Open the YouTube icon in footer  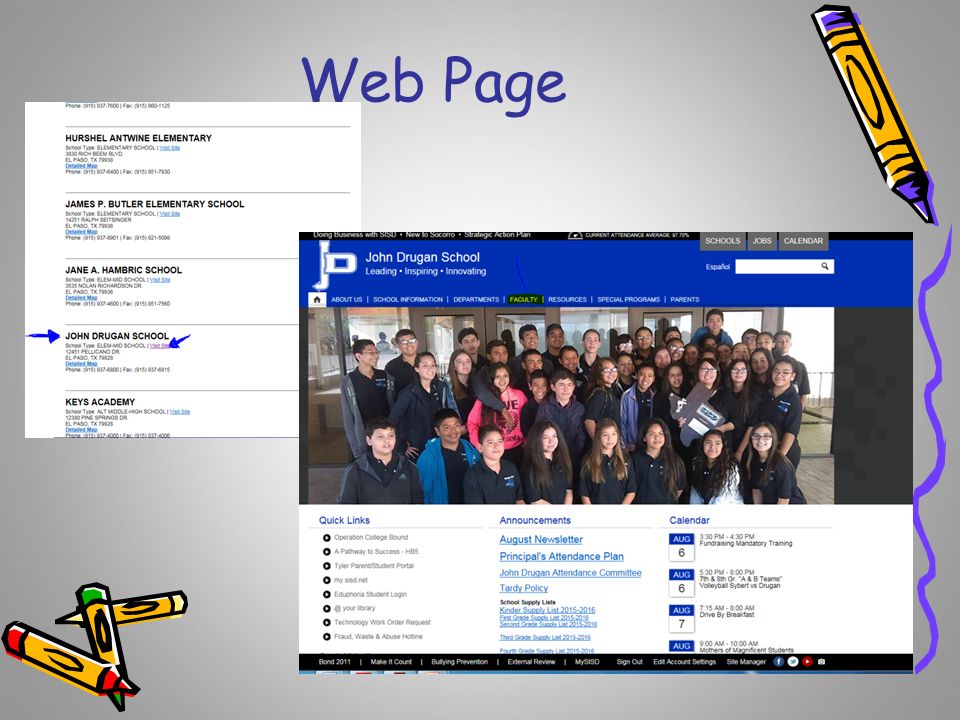pyautogui.click(x=808, y=662)
